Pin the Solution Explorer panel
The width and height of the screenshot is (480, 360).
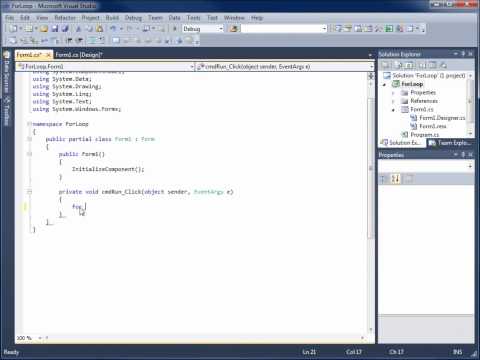point(463,54)
